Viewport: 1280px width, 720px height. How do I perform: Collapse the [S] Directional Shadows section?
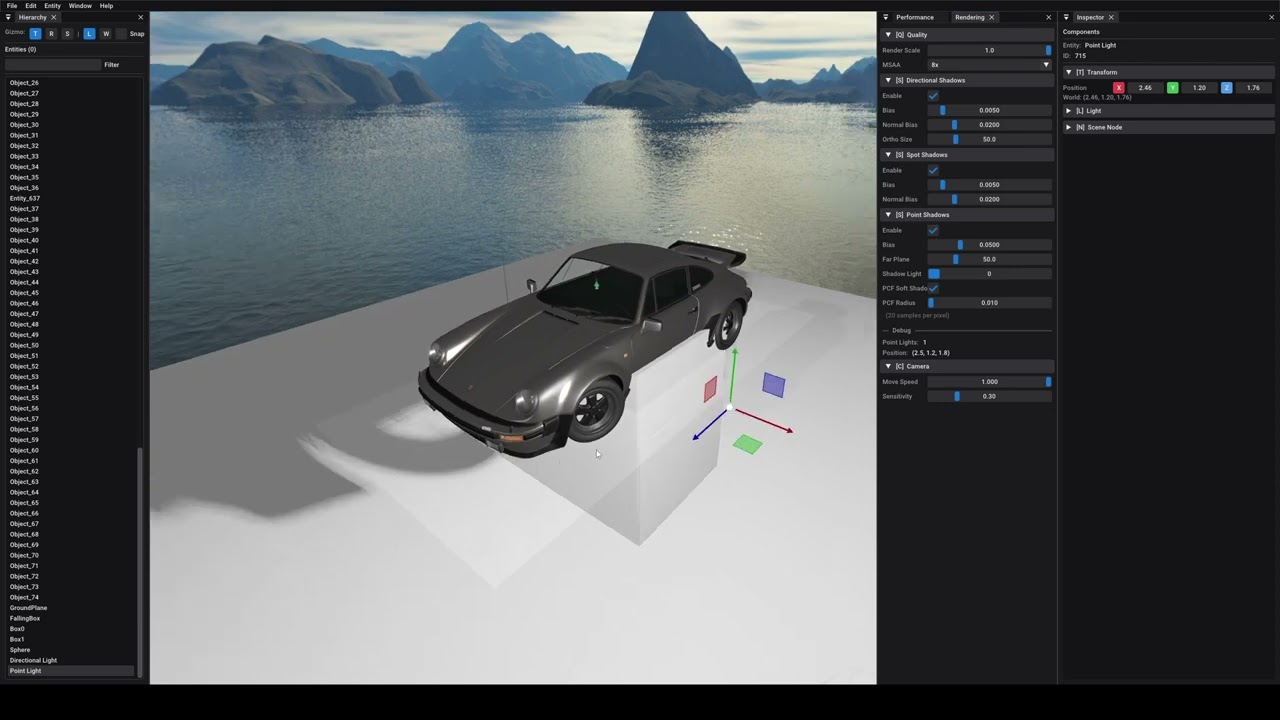point(966,80)
